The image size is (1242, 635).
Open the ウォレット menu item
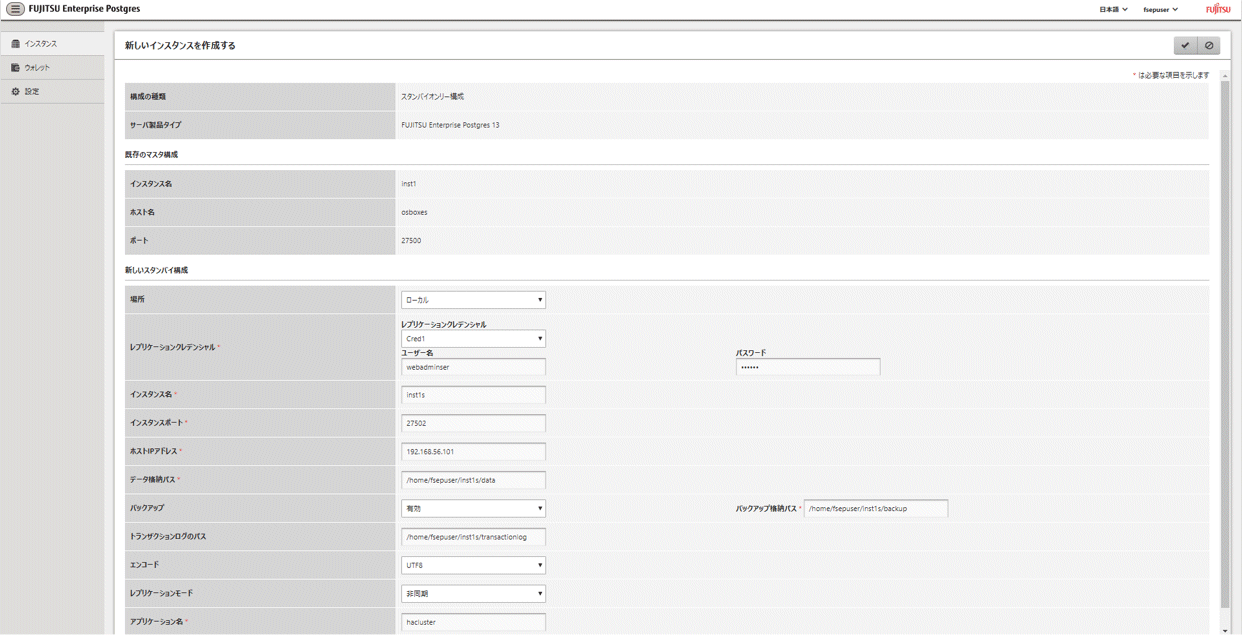52,67
